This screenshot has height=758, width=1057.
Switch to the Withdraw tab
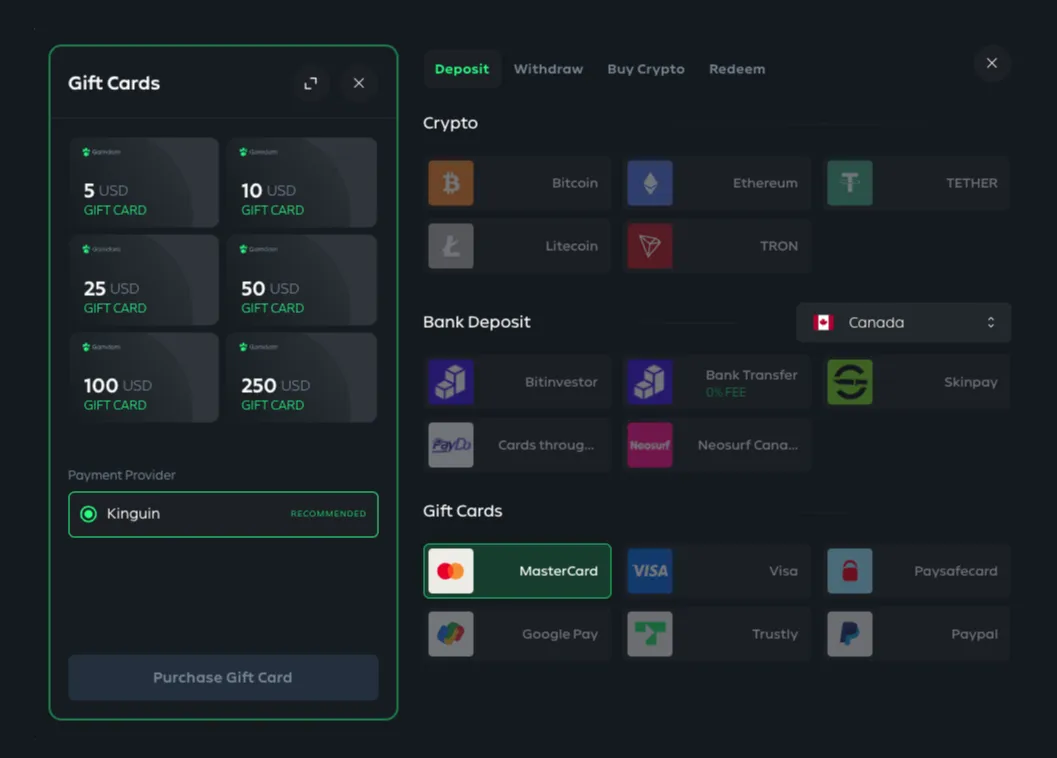coord(548,69)
